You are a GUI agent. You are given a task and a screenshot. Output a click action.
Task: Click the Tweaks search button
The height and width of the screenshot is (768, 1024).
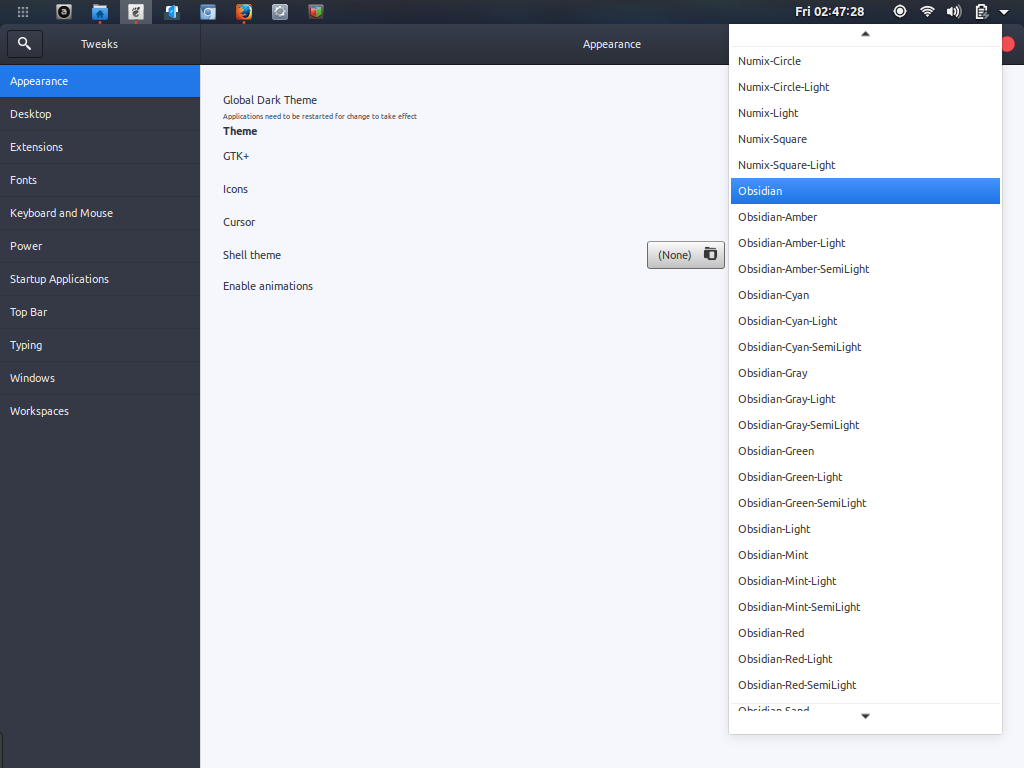(25, 44)
